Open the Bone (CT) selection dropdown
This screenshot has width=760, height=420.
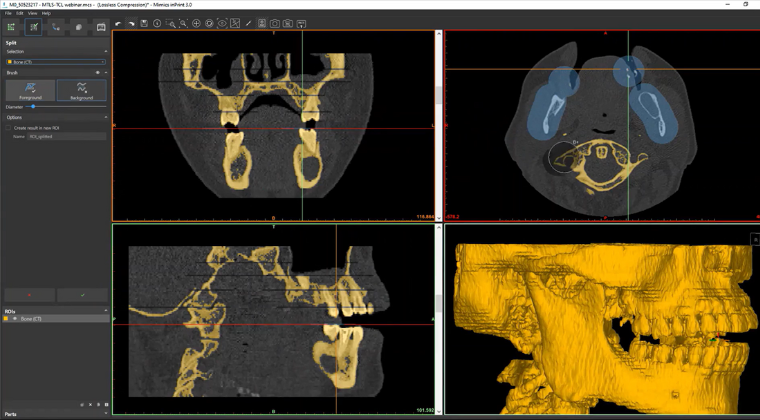tap(56, 62)
